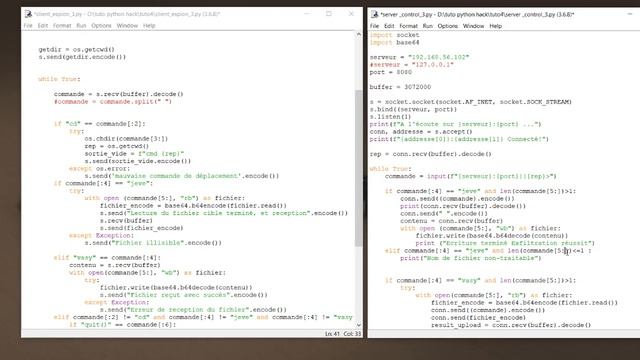
Task: Click scroll-down arrow in client_espion editor
Action: point(359,325)
